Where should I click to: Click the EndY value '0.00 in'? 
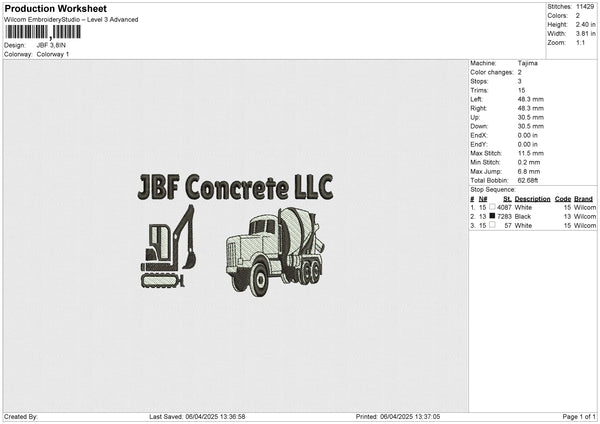click(528, 144)
